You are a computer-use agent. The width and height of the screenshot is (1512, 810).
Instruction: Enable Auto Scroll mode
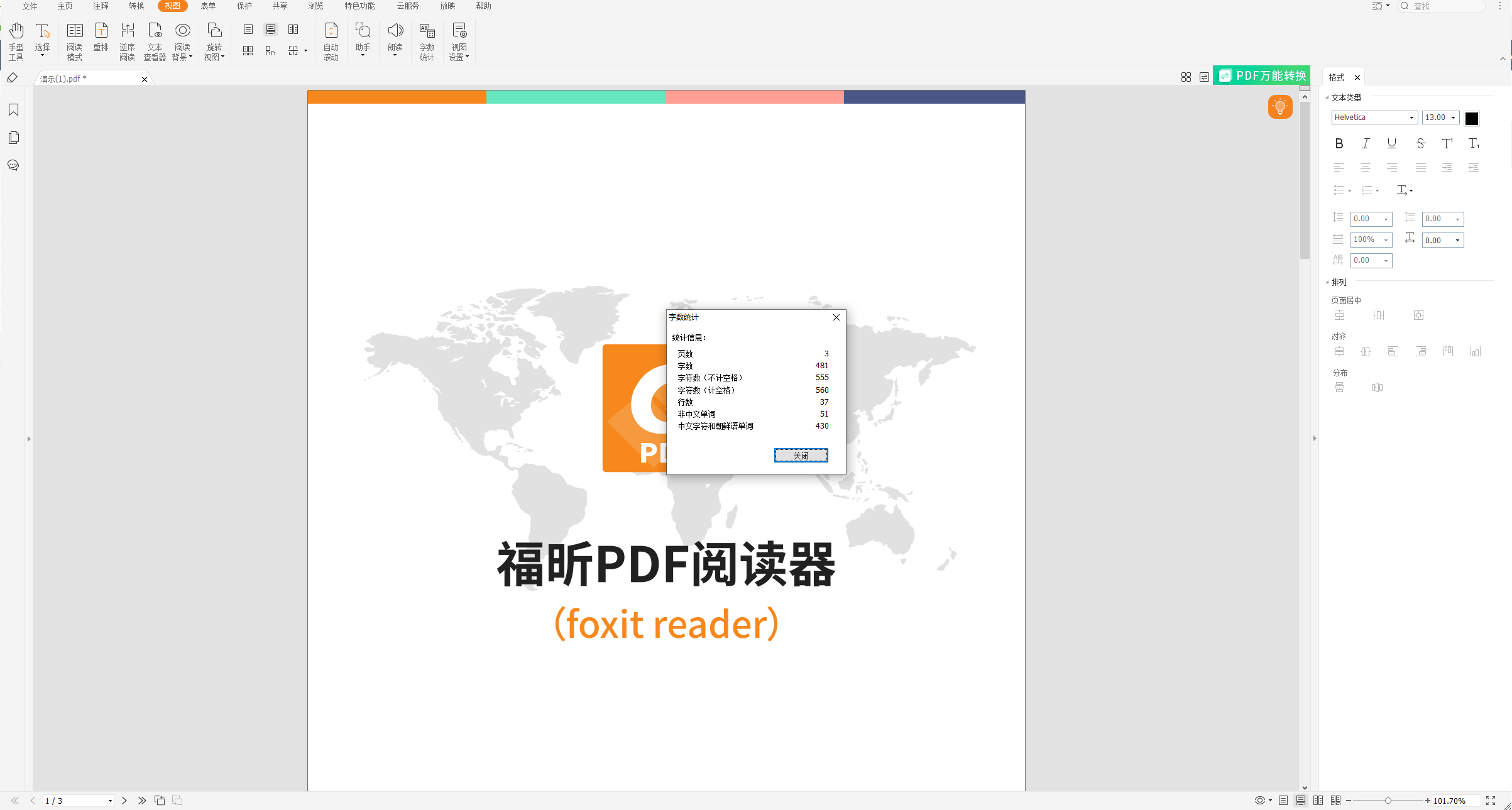coord(331,40)
